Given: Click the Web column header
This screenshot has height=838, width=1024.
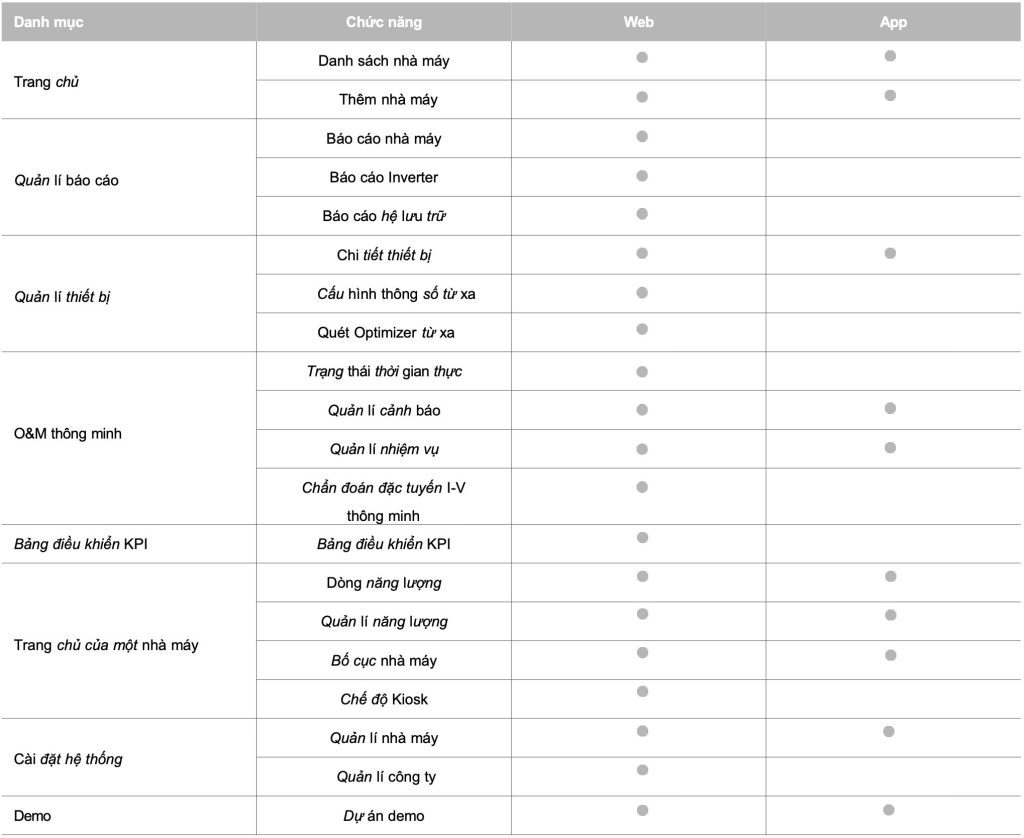Looking at the screenshot, I should [638, 22].
